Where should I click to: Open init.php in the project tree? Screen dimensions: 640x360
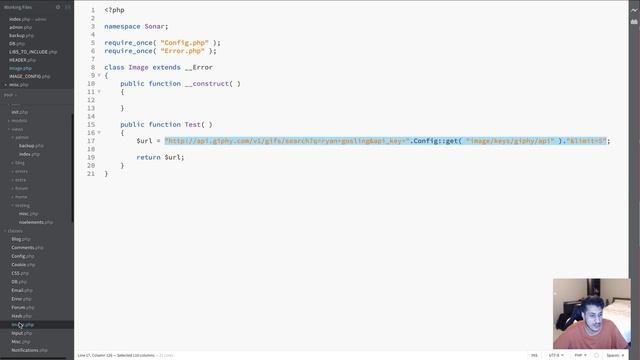point(20,112)
